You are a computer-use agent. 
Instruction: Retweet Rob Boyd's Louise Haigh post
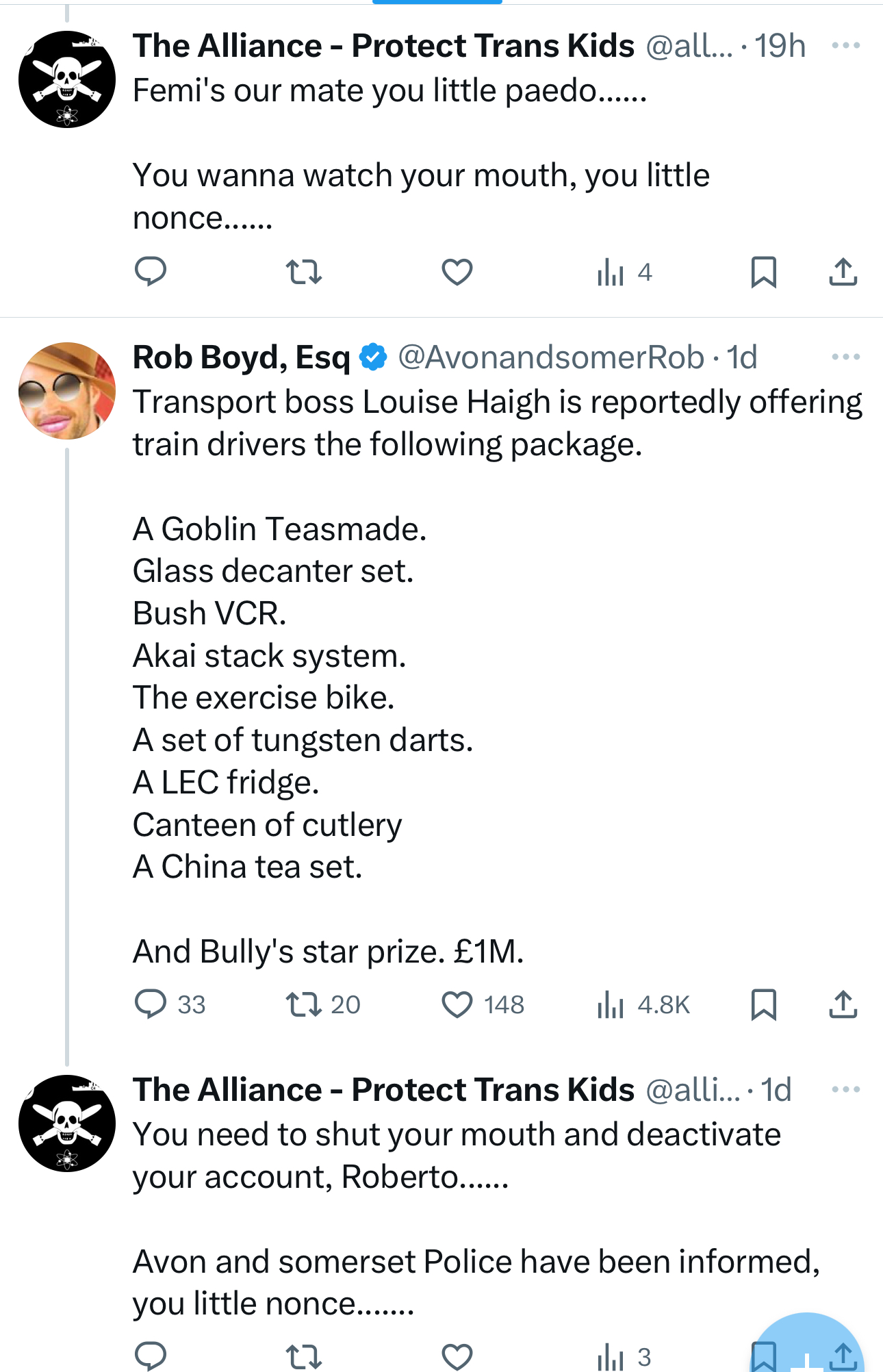tap(304, 1004)
